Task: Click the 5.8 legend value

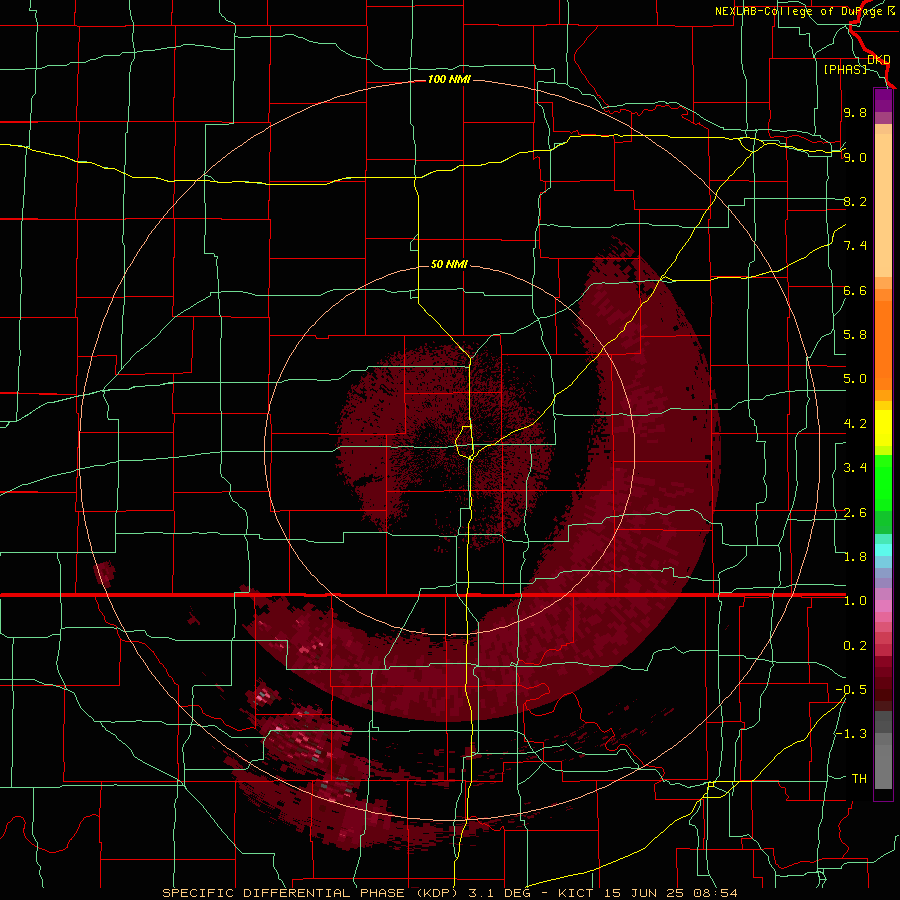Action: 855,335
